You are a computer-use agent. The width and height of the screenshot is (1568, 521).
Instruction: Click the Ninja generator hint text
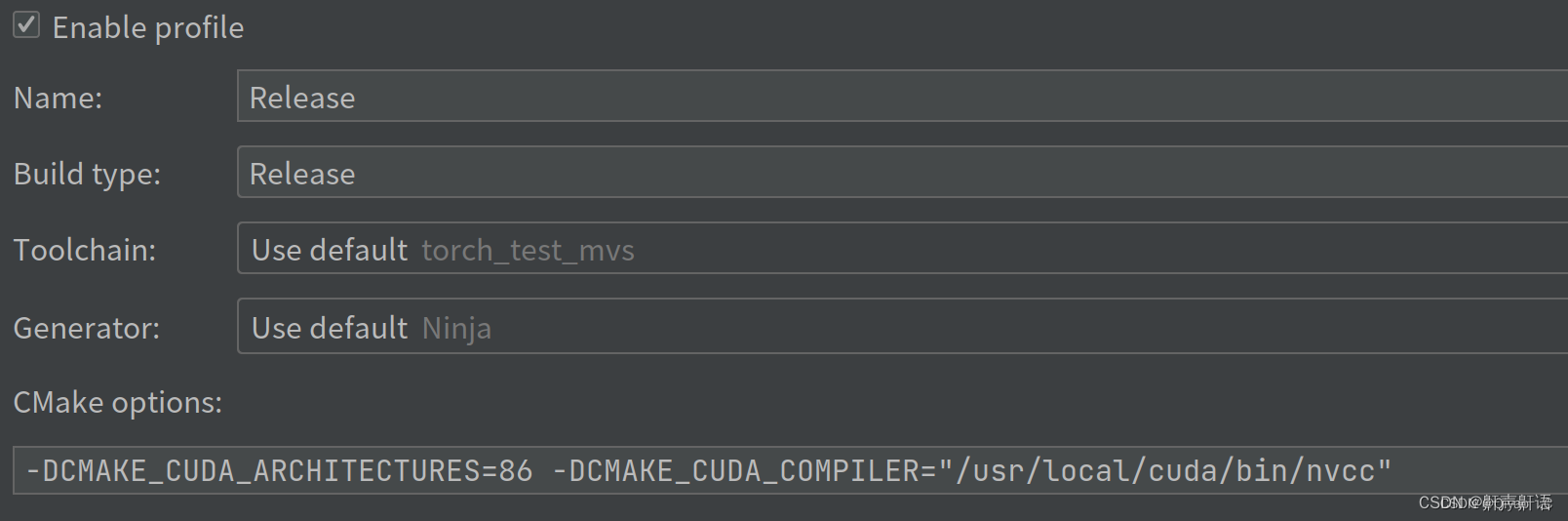tap(456, 329)
